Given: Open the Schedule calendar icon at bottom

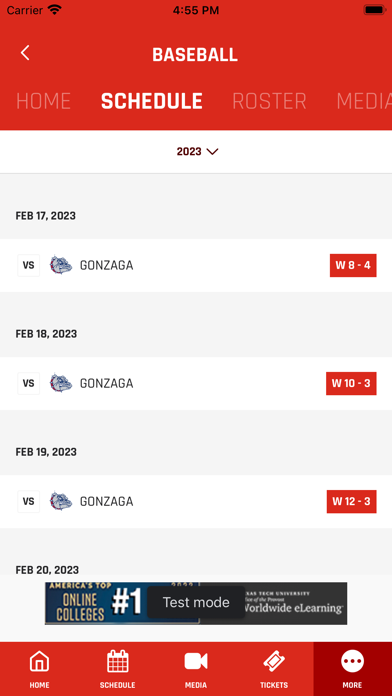Looking at the screenshot, I should tap(118, 661).
